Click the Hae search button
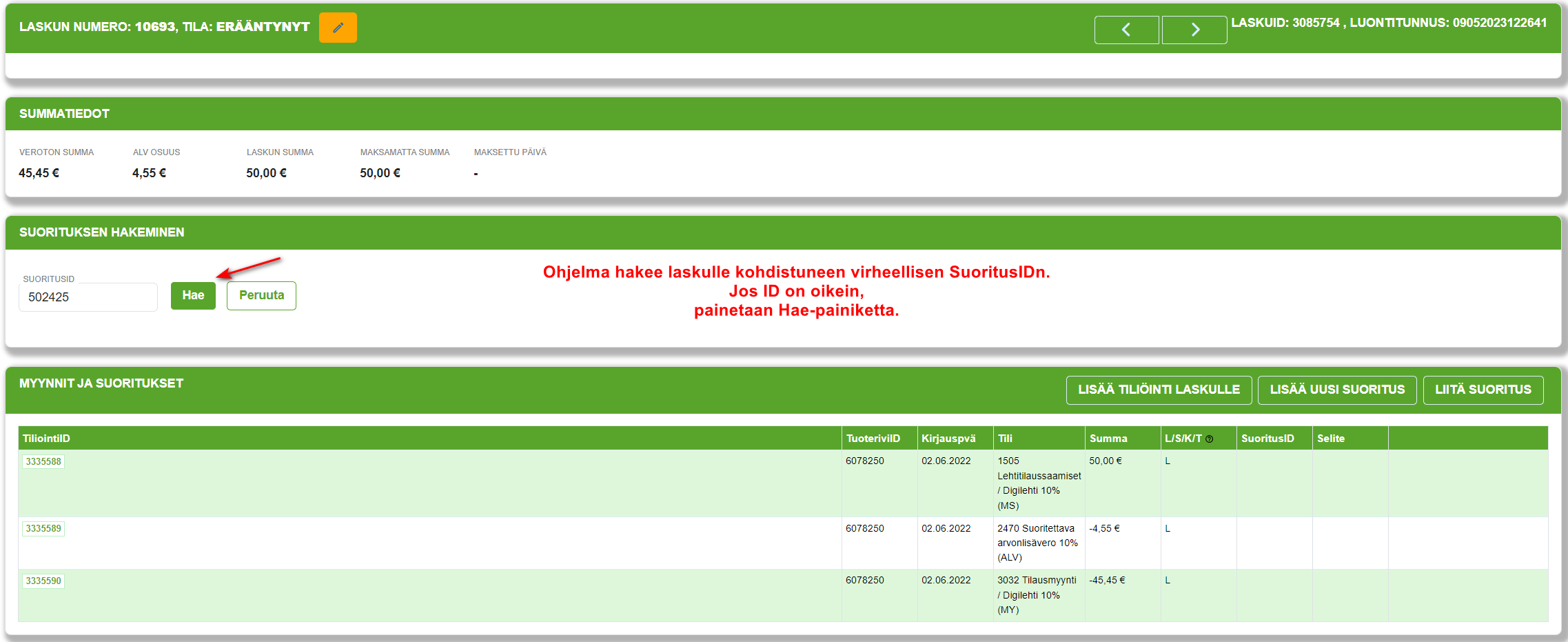1568x642 pixels. (193, 295)
